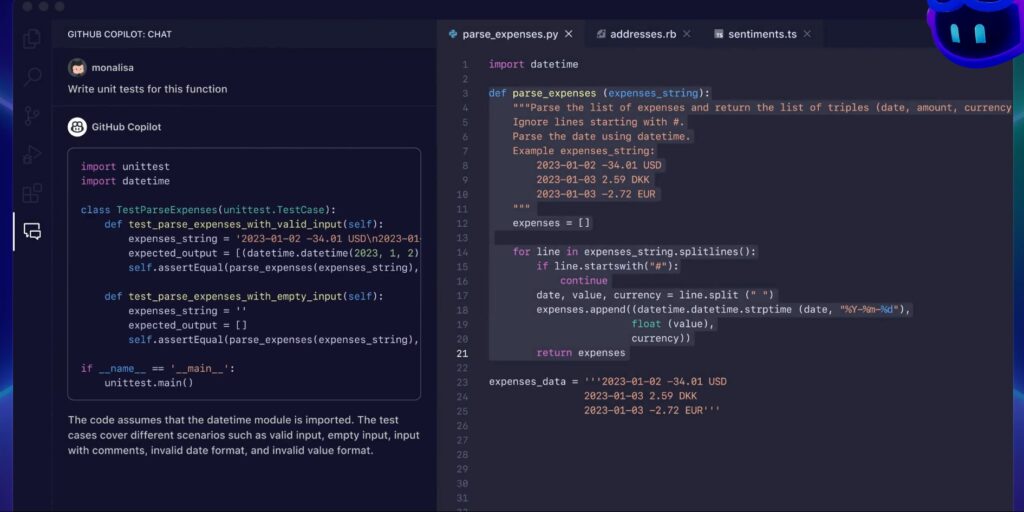Open the Extensions blocks icon
This screenshot has height=512, width=1024.
[32, 193]
